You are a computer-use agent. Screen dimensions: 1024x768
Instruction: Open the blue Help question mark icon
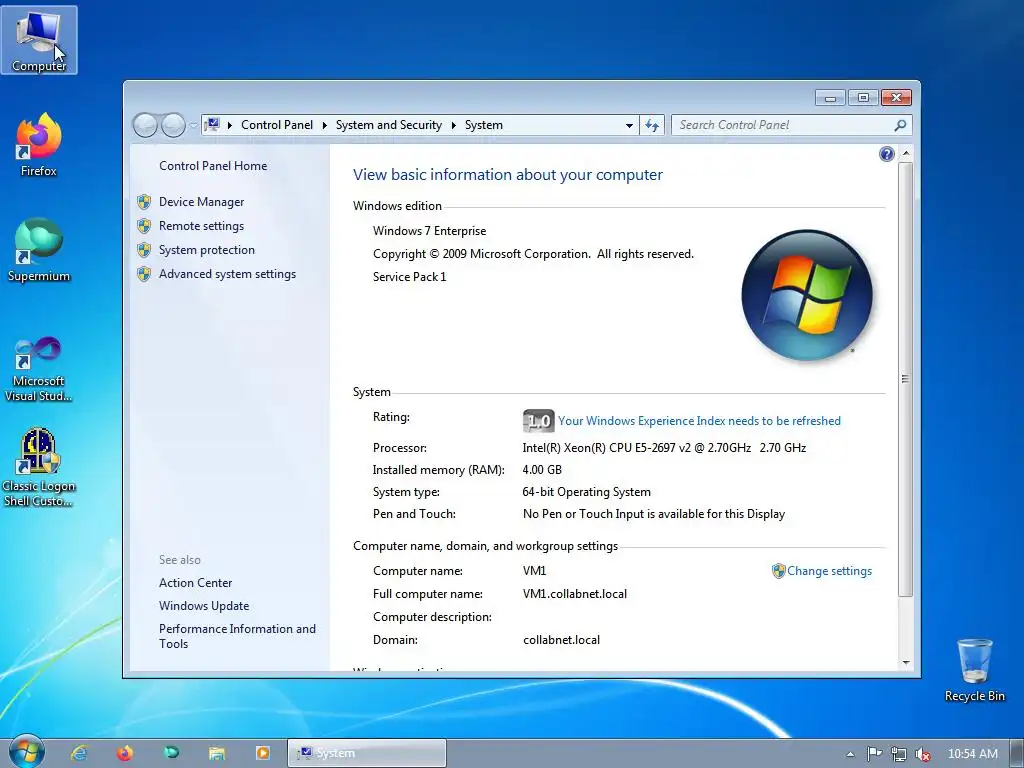886,154
